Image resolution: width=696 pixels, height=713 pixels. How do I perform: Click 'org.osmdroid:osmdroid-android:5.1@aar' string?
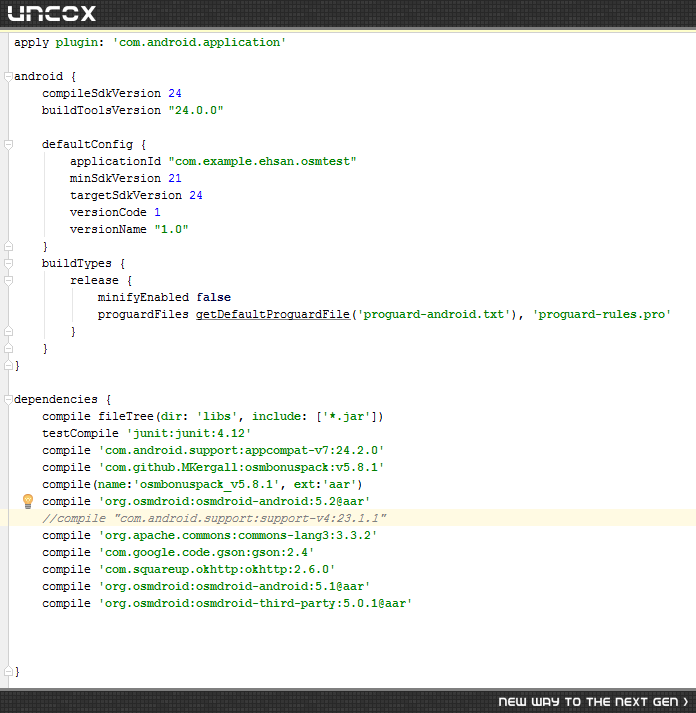(235, 587)
